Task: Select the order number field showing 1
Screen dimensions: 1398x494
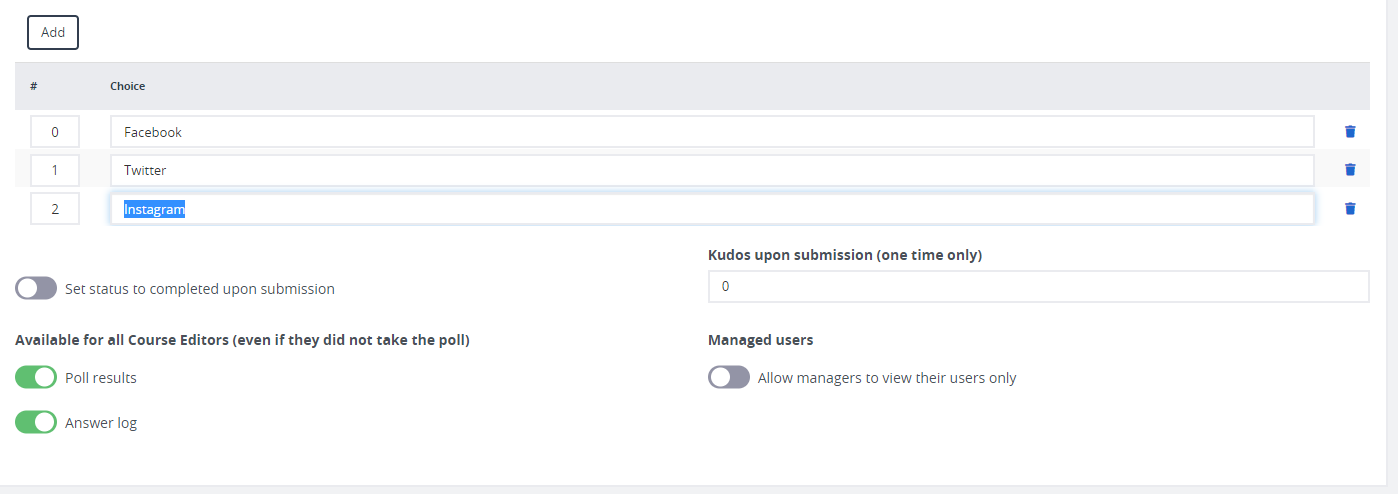Action: pyautogui.click(x=55, y=170)
